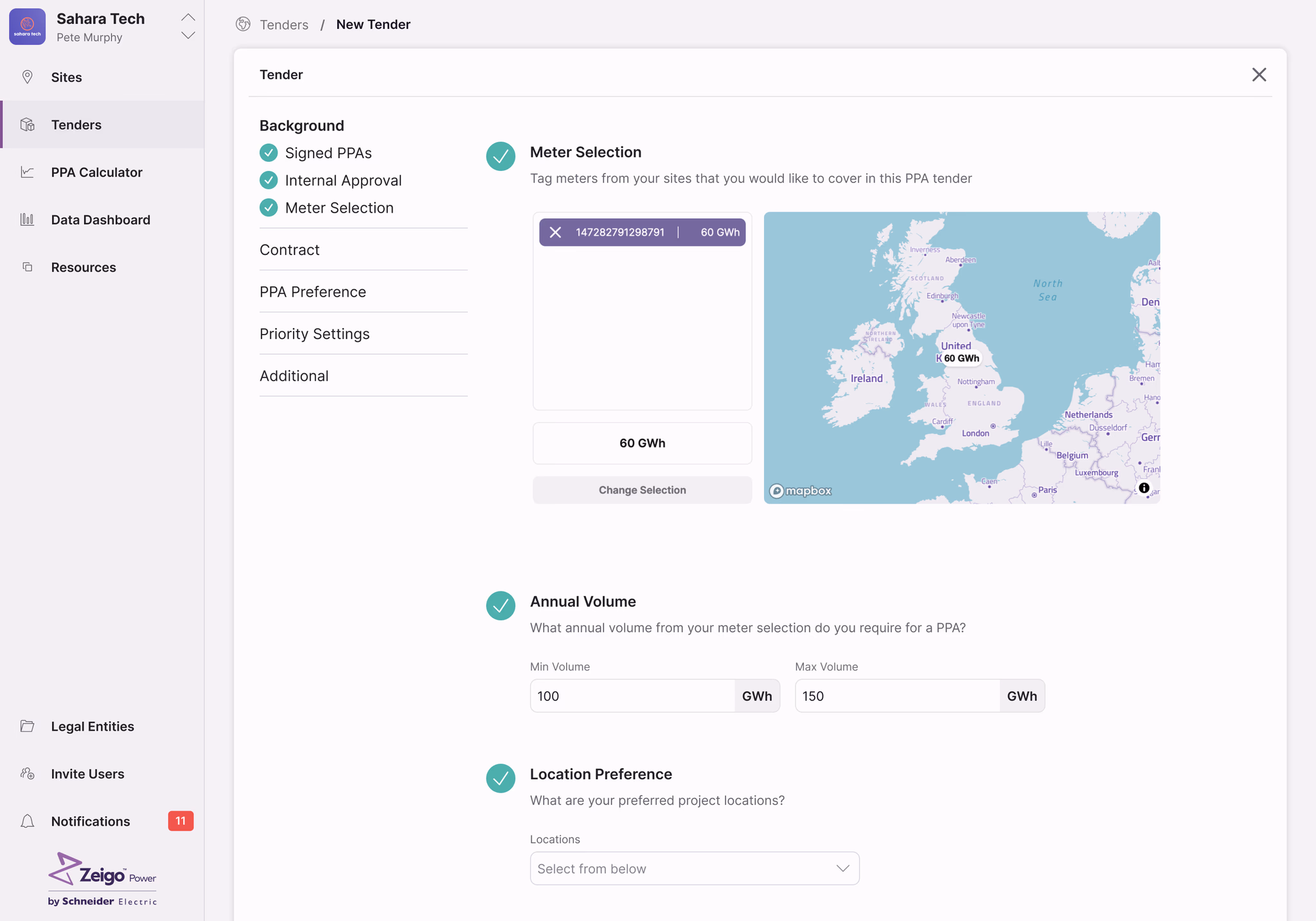Click the 60 GWh total box
The width and height of the screenshot is (1316, 921).
pyautogui.click(x=642, y=443)
